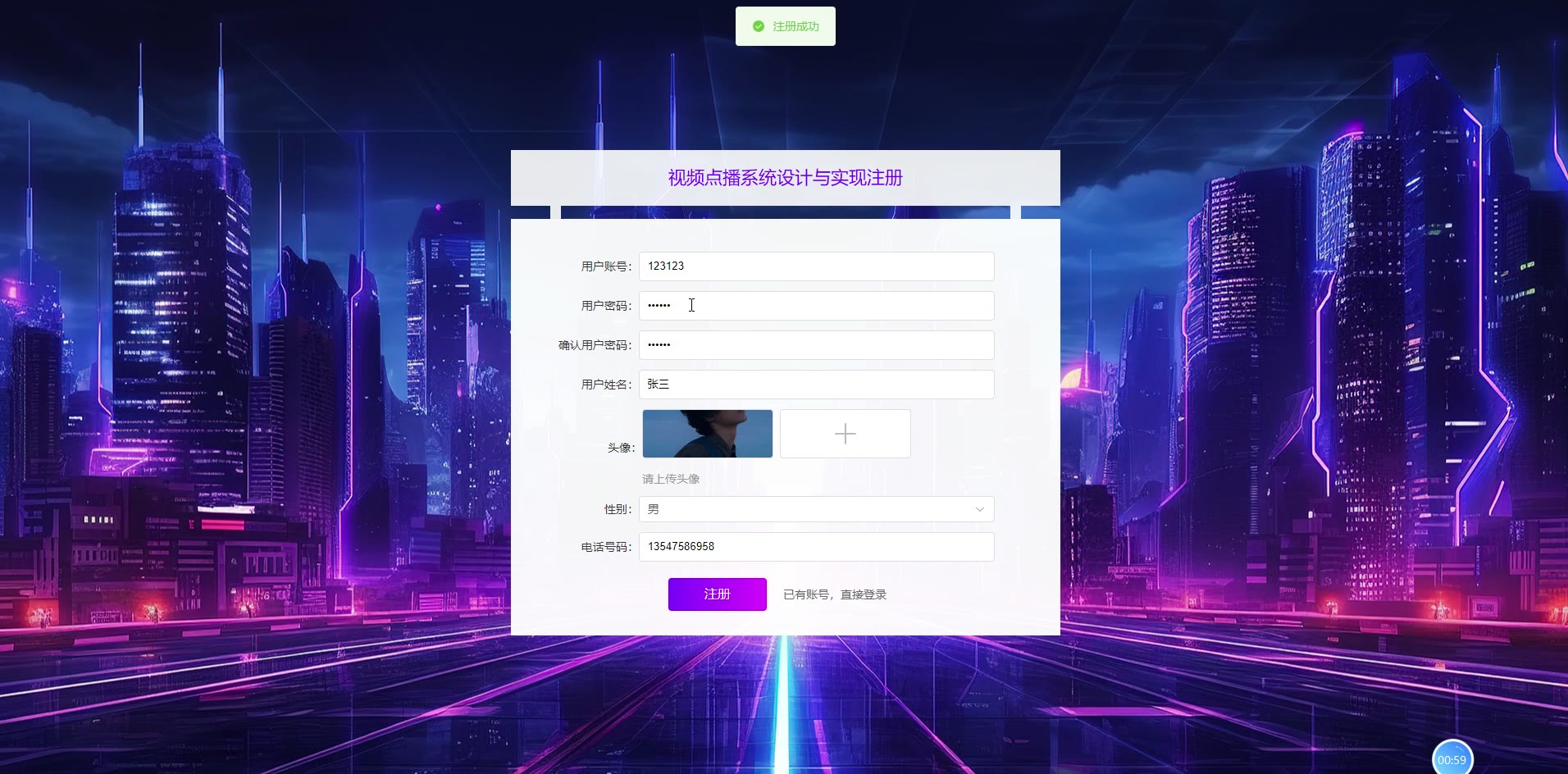This screenshot has width=1568, height=774.
Task: Click into the 确认用户密码 field
Action: tap(816, 345)
